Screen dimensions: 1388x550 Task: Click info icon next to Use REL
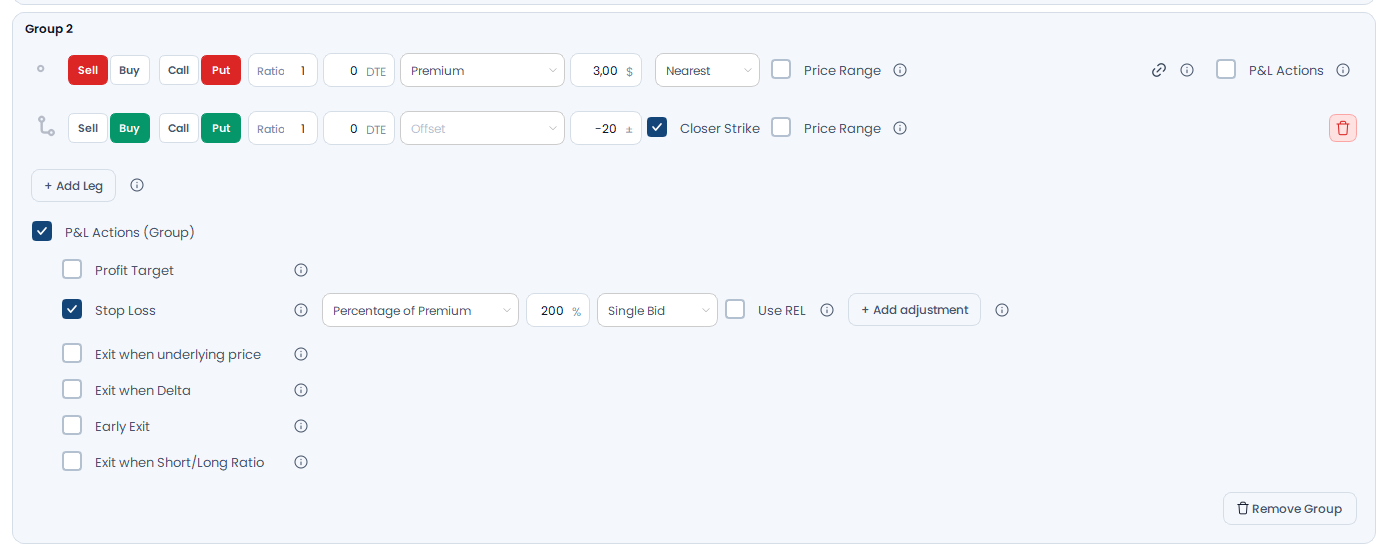827,310
